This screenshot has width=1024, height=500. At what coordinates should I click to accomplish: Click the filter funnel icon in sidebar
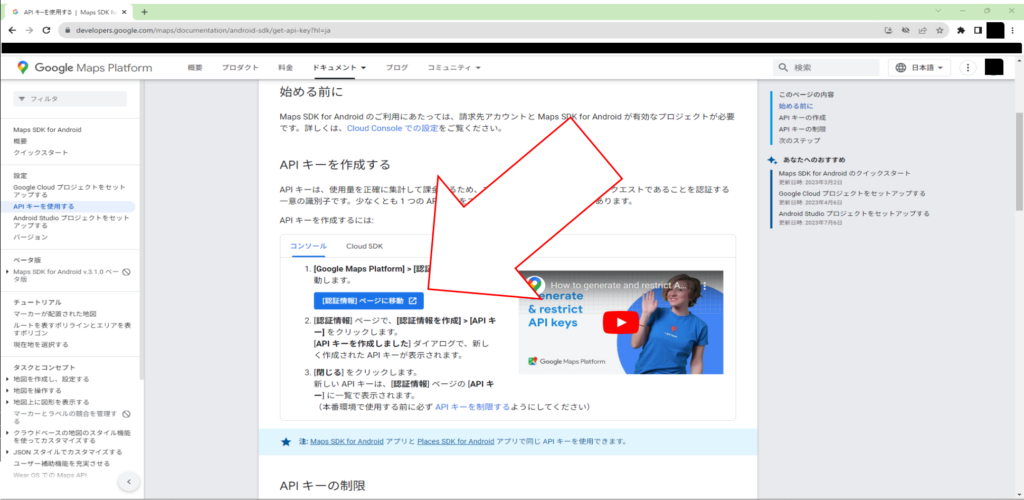pyautogui.click(x=22, y=99)
